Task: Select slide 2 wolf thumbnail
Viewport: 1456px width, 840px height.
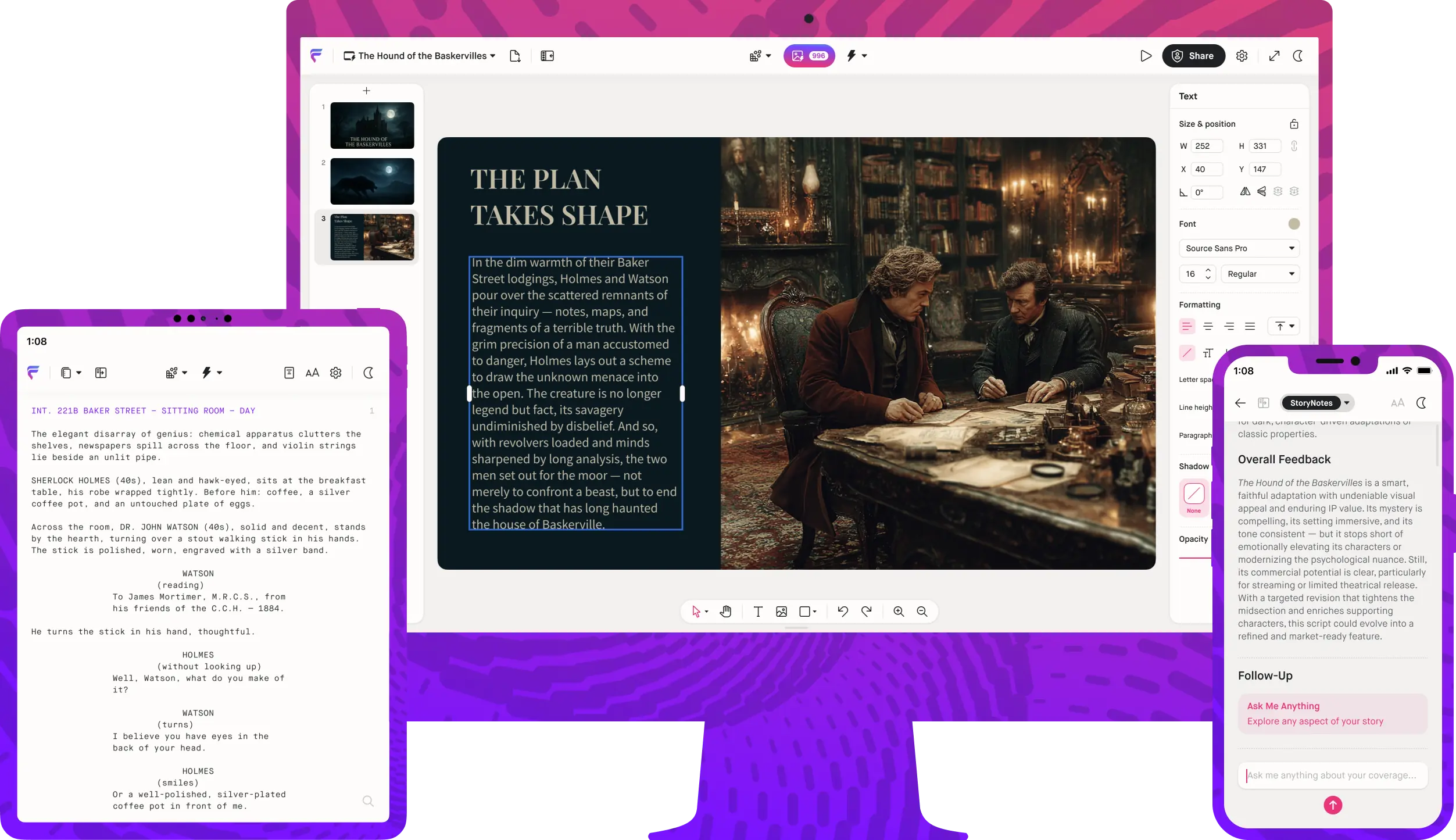Action: click(372, 181)
